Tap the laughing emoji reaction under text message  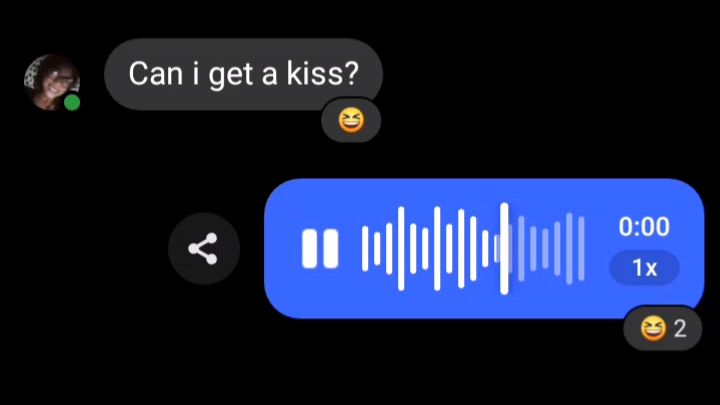[351, 120]
